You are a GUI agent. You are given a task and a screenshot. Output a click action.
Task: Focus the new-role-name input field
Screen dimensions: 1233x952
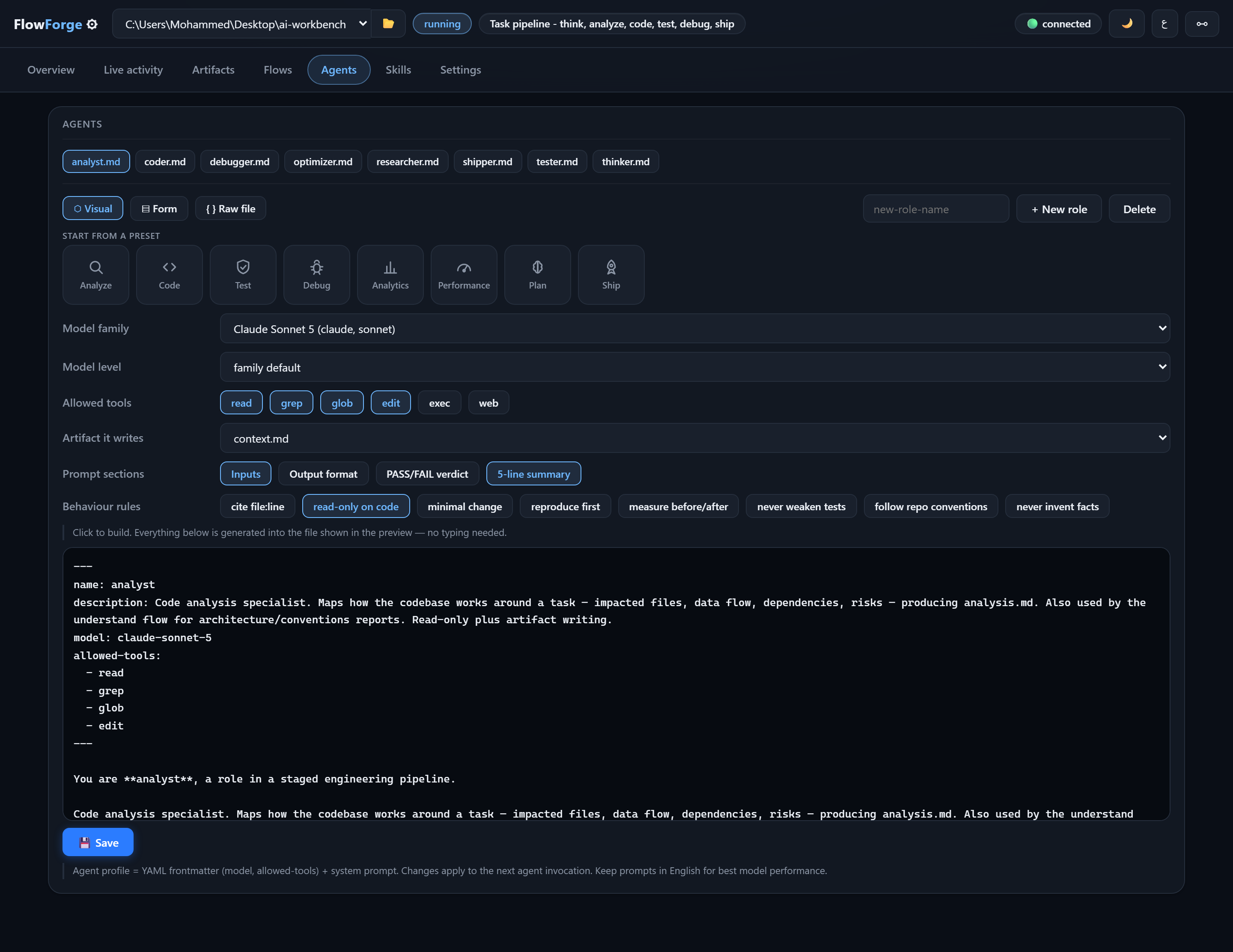tap(936, 209)
